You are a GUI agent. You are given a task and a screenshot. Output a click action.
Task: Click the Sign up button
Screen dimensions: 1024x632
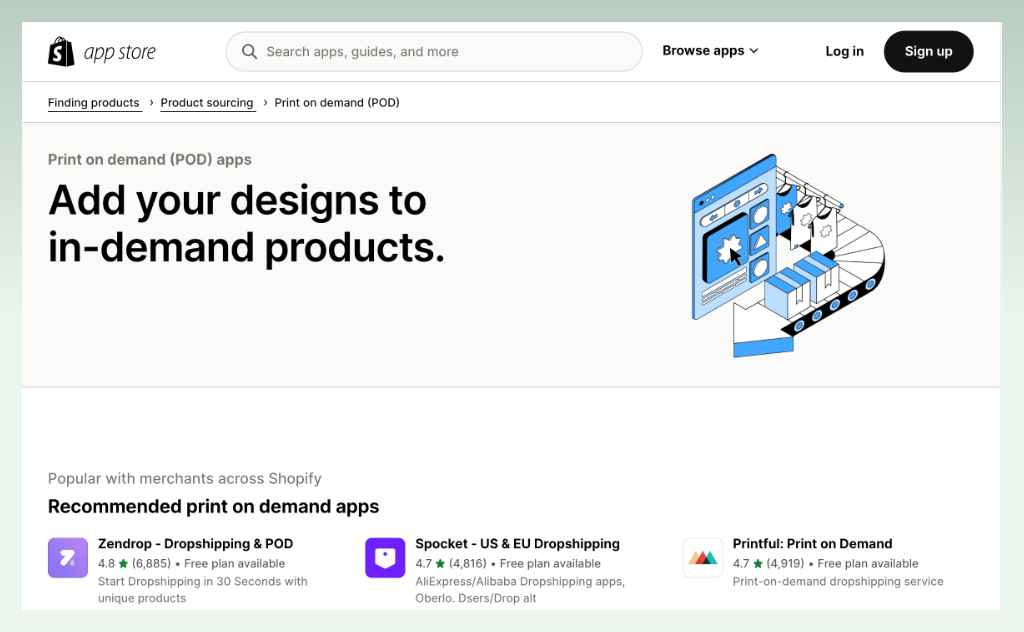928,52
